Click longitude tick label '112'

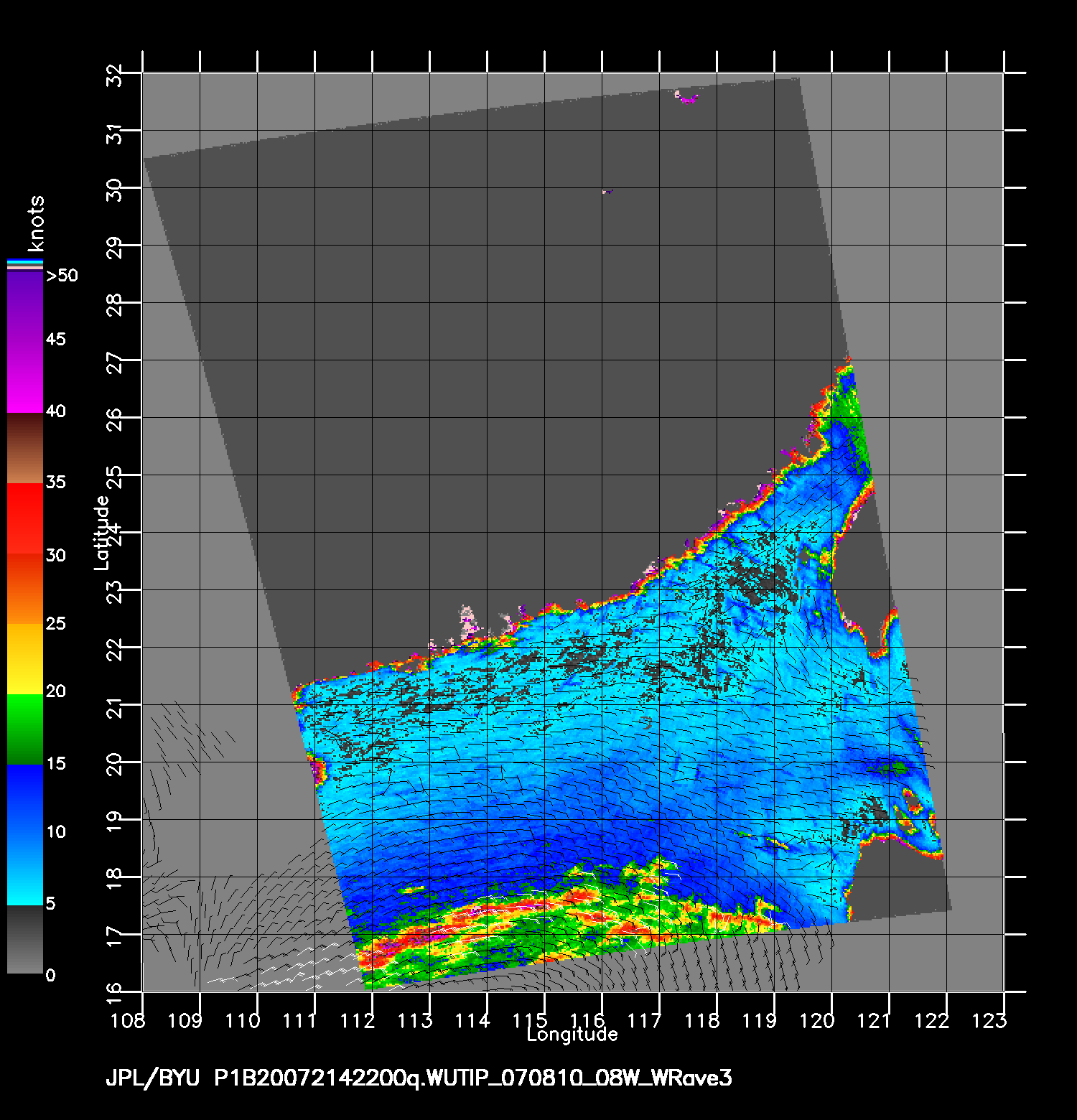click(358, 1020)
